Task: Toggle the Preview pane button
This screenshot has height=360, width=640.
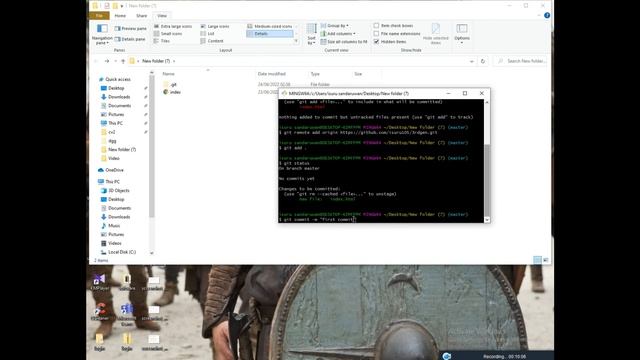Action: point(130,29)
